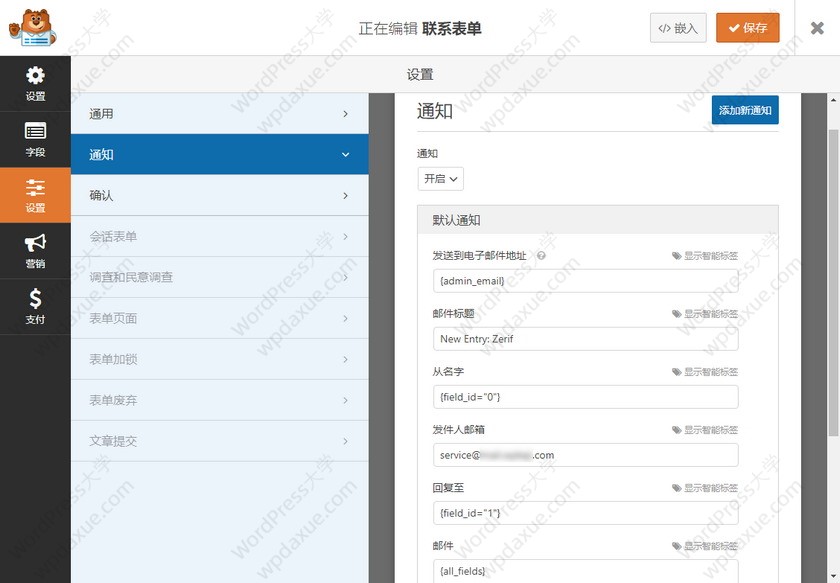Image resolution: width=840 pixels, height=583 pixels.
Task: Open the 会话表单 menu item
Action: pos(219,237)
